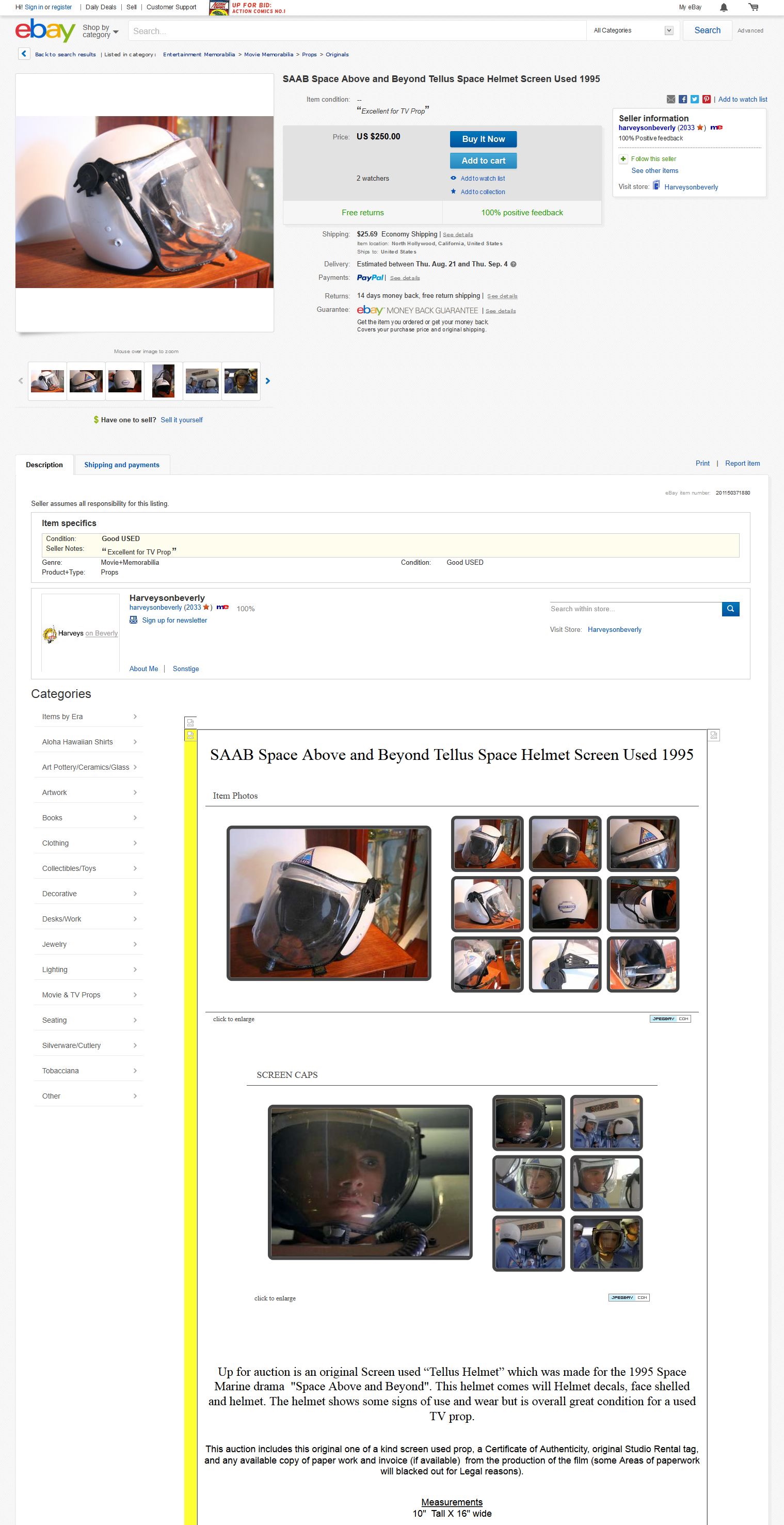Click the Add to cart button
Image resolution: width=784 pixels, height=1525 pixels.
click(x=484, y=161)
